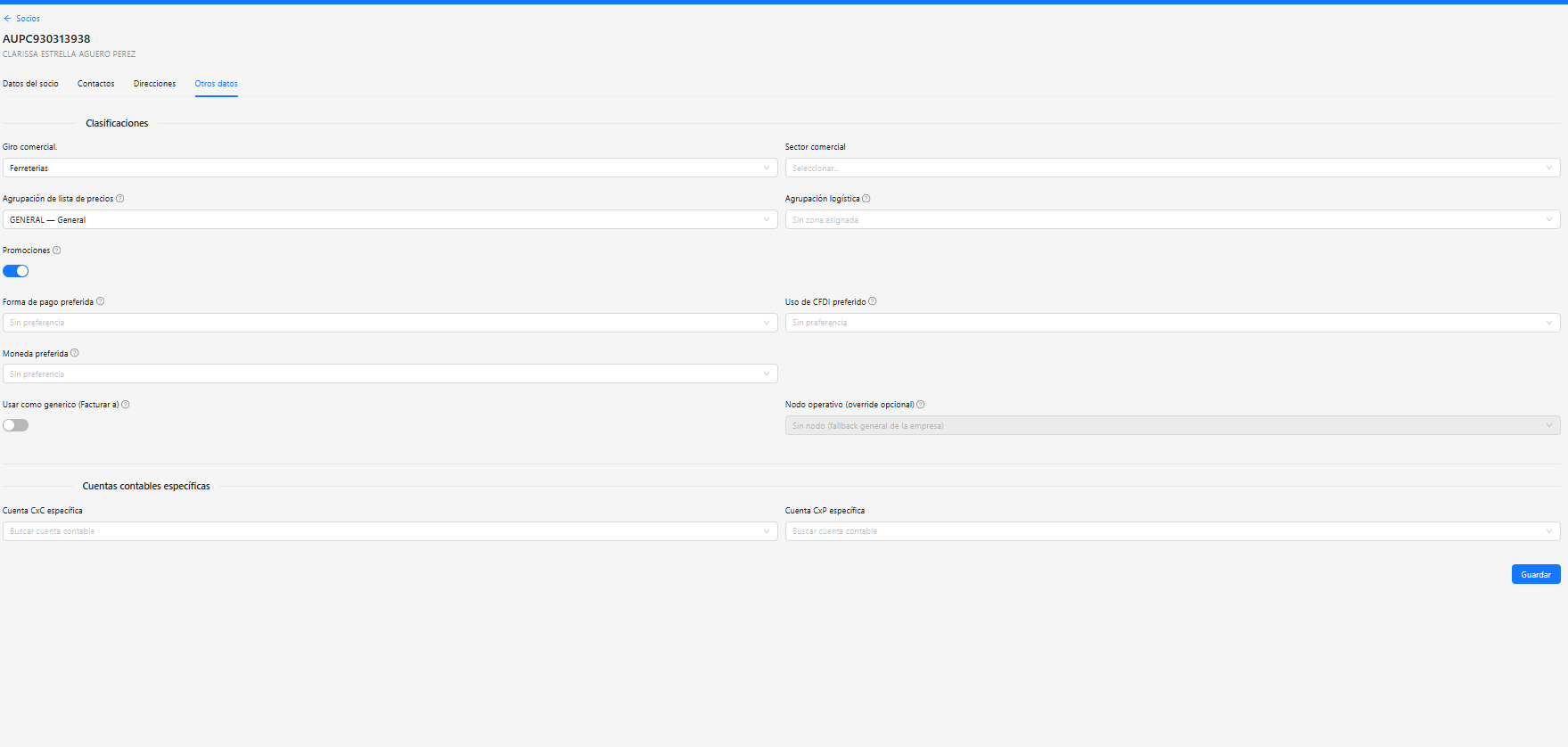The width and height of the screenshot is (1568, 747).
Task: Open the Direcciones tab
Action: pos(155,84)
